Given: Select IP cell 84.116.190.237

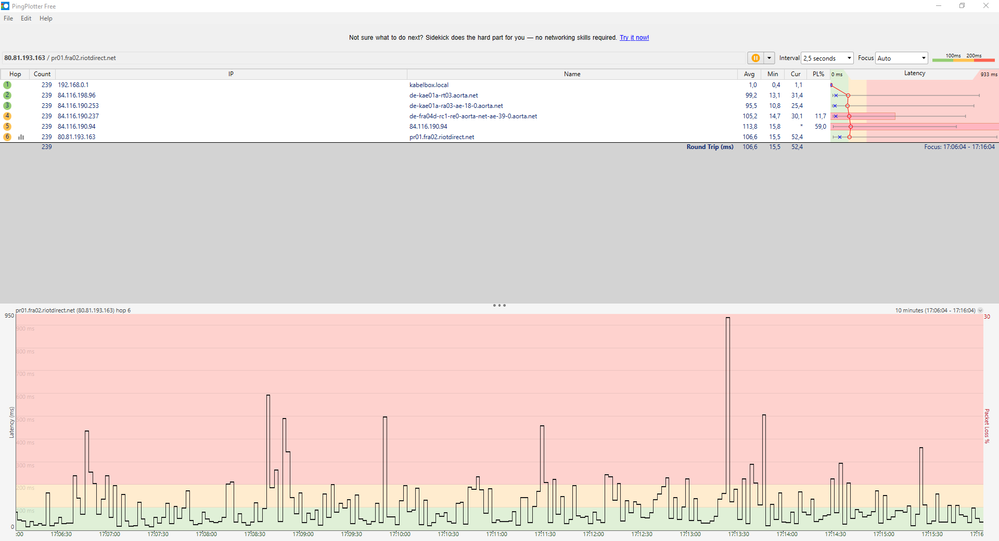Looking at the screenshot, I should pos(78,116).
